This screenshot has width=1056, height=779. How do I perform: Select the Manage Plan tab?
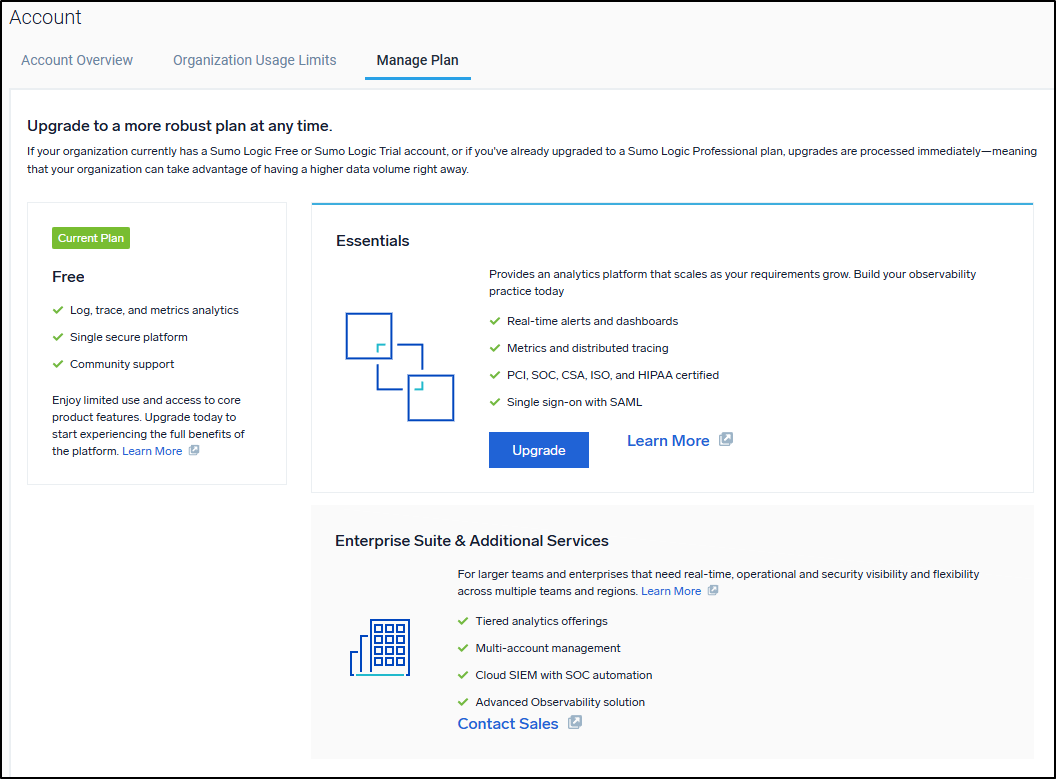(x=417, y=60)
